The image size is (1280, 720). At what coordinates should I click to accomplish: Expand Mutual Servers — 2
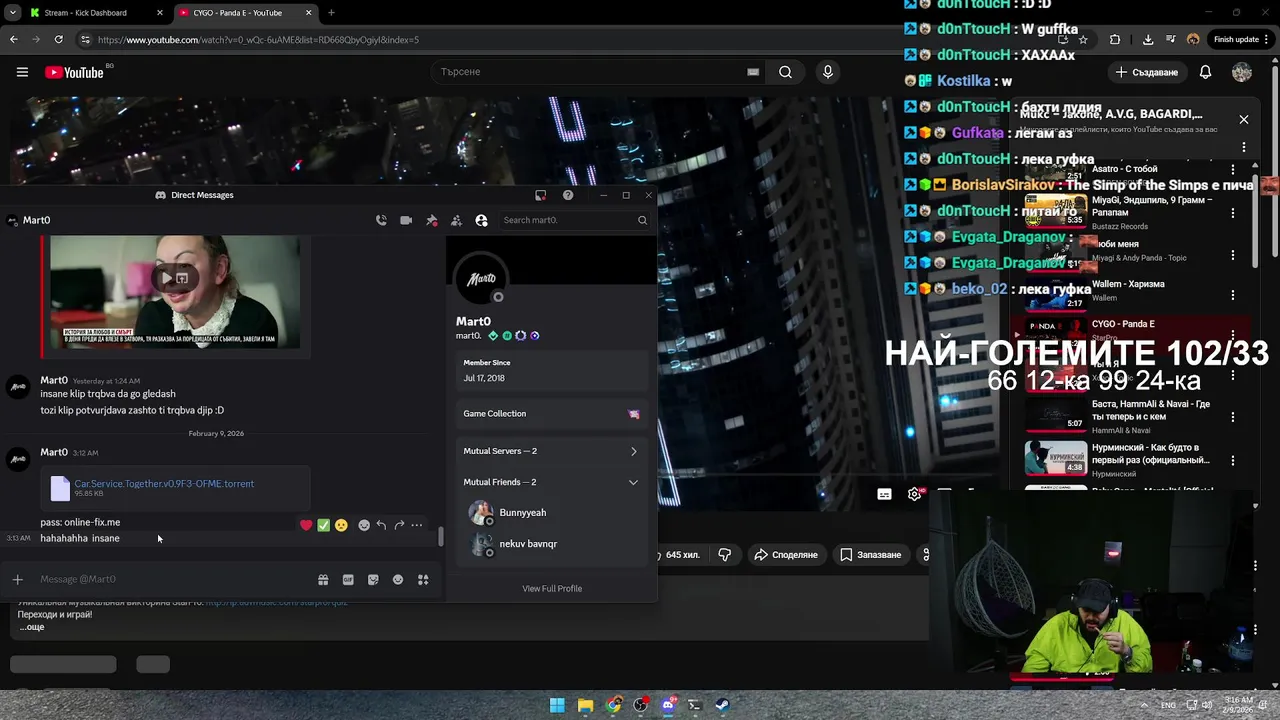point(551,451)
